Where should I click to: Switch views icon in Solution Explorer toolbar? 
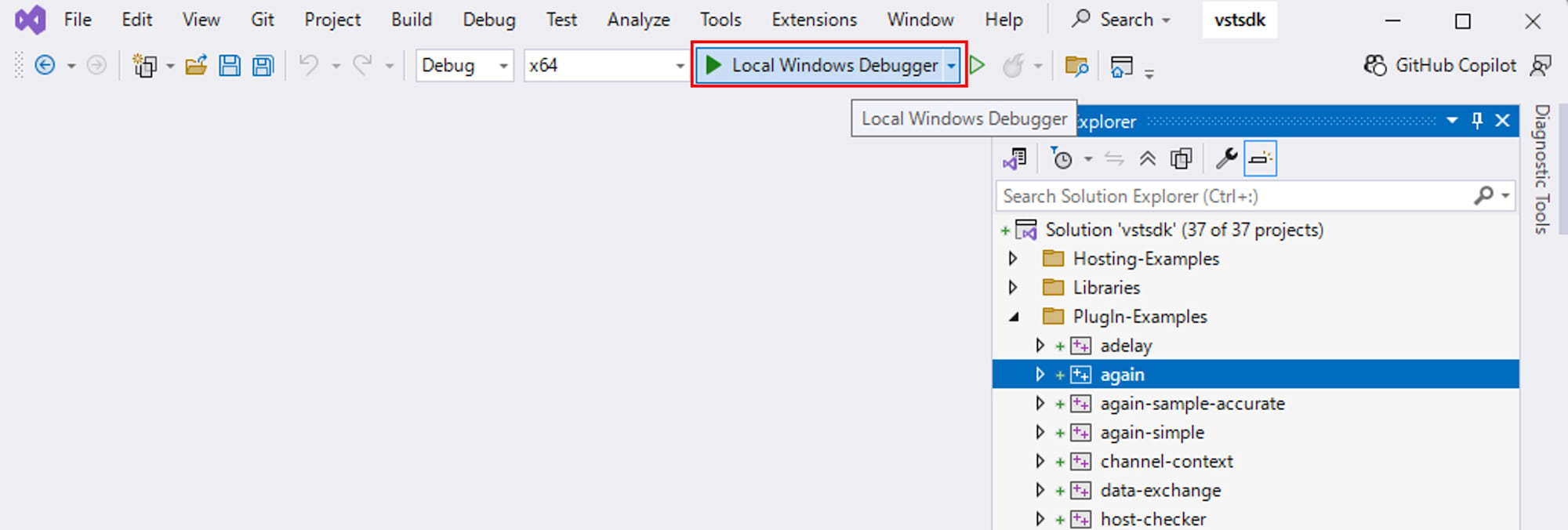click(1014, 159)
